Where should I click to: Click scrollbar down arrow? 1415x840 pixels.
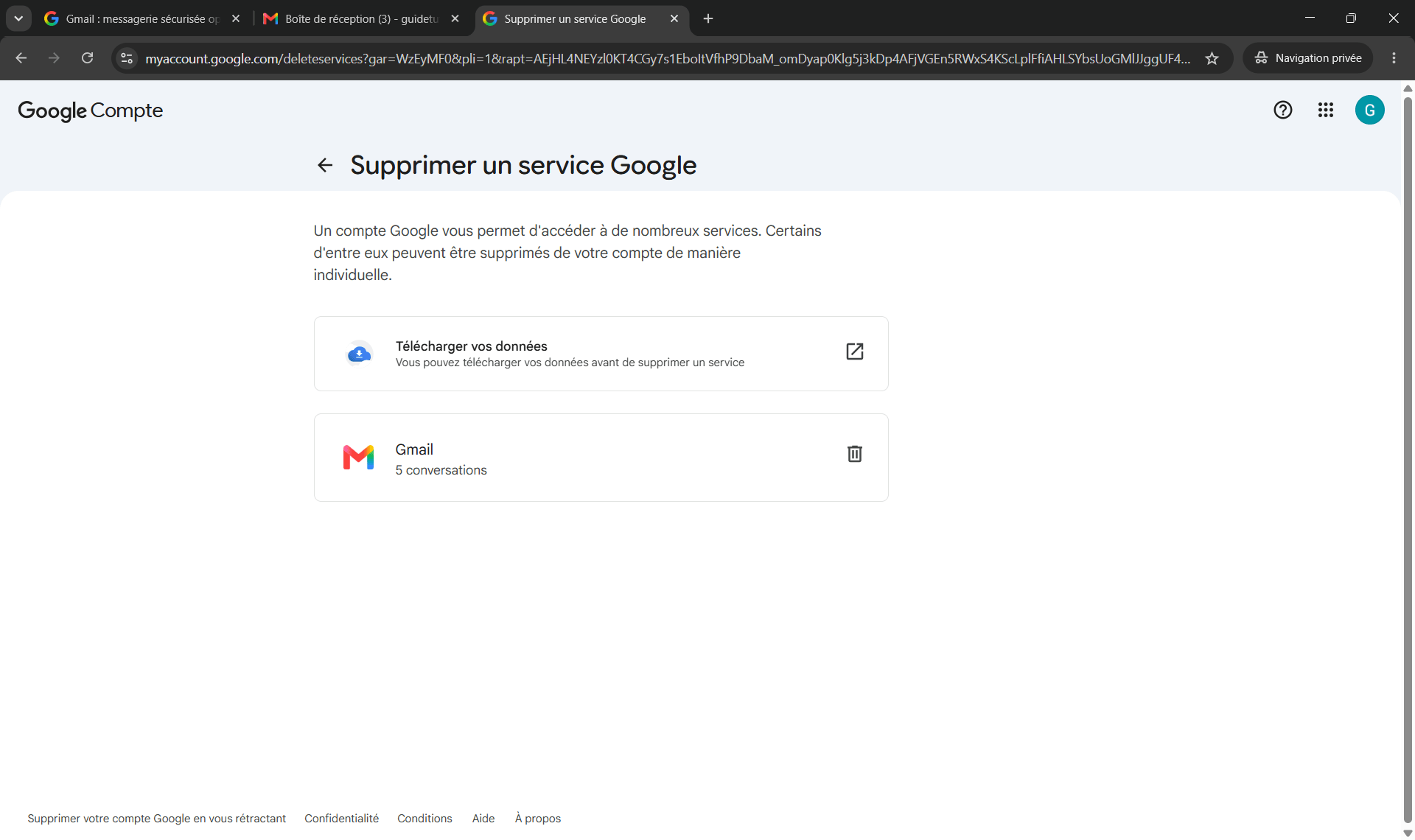pos(1408,833)
